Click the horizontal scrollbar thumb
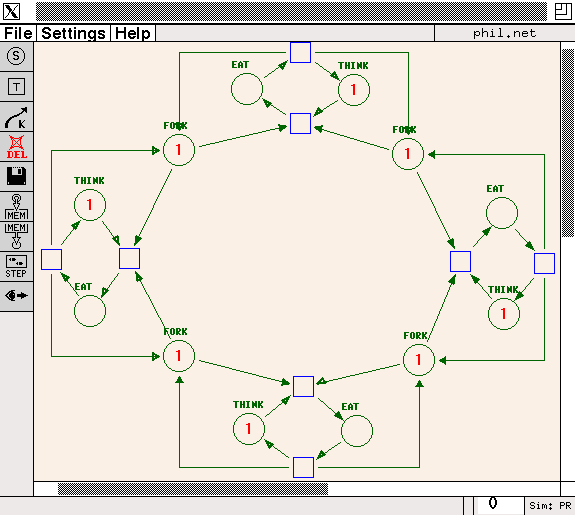575x515 pixels. pyautogui.click(x=193, y=489)
